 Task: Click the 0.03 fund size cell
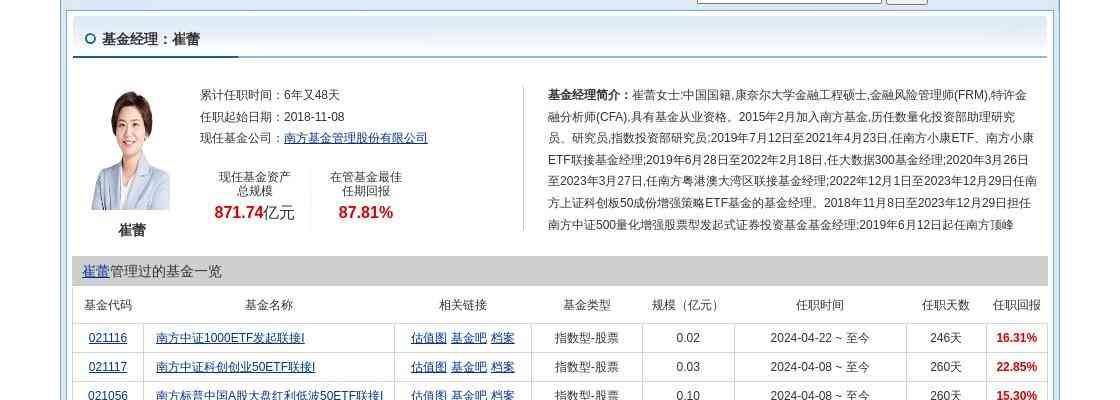pos(688,367)
